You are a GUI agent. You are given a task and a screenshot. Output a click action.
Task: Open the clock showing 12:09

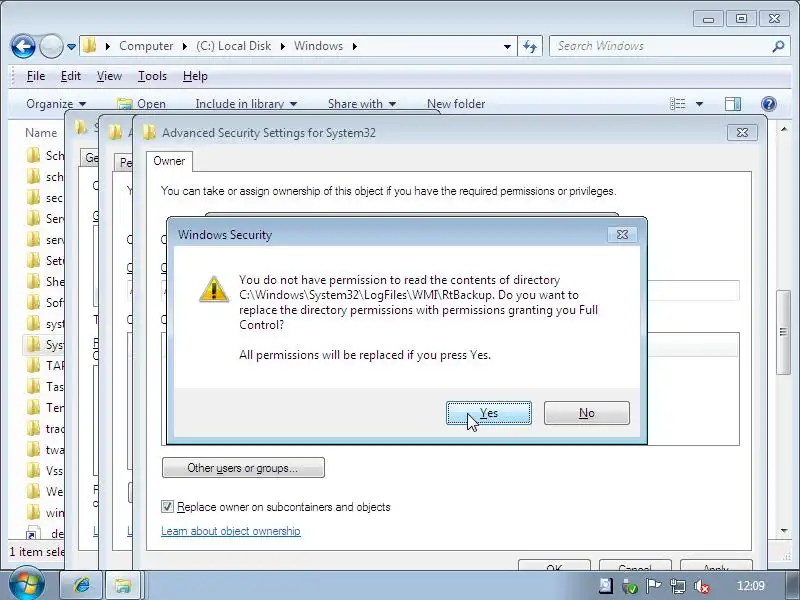[x=751, y=586]
